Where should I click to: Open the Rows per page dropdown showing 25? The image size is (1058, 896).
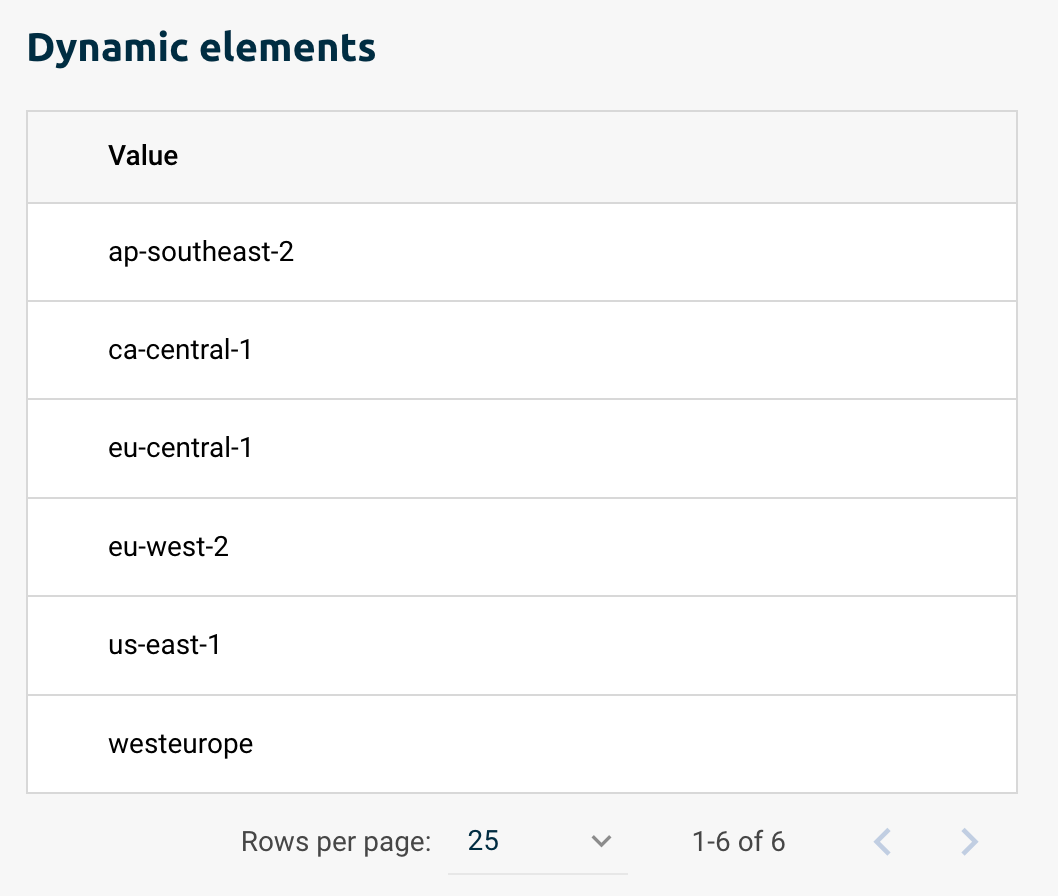[538, 841]
